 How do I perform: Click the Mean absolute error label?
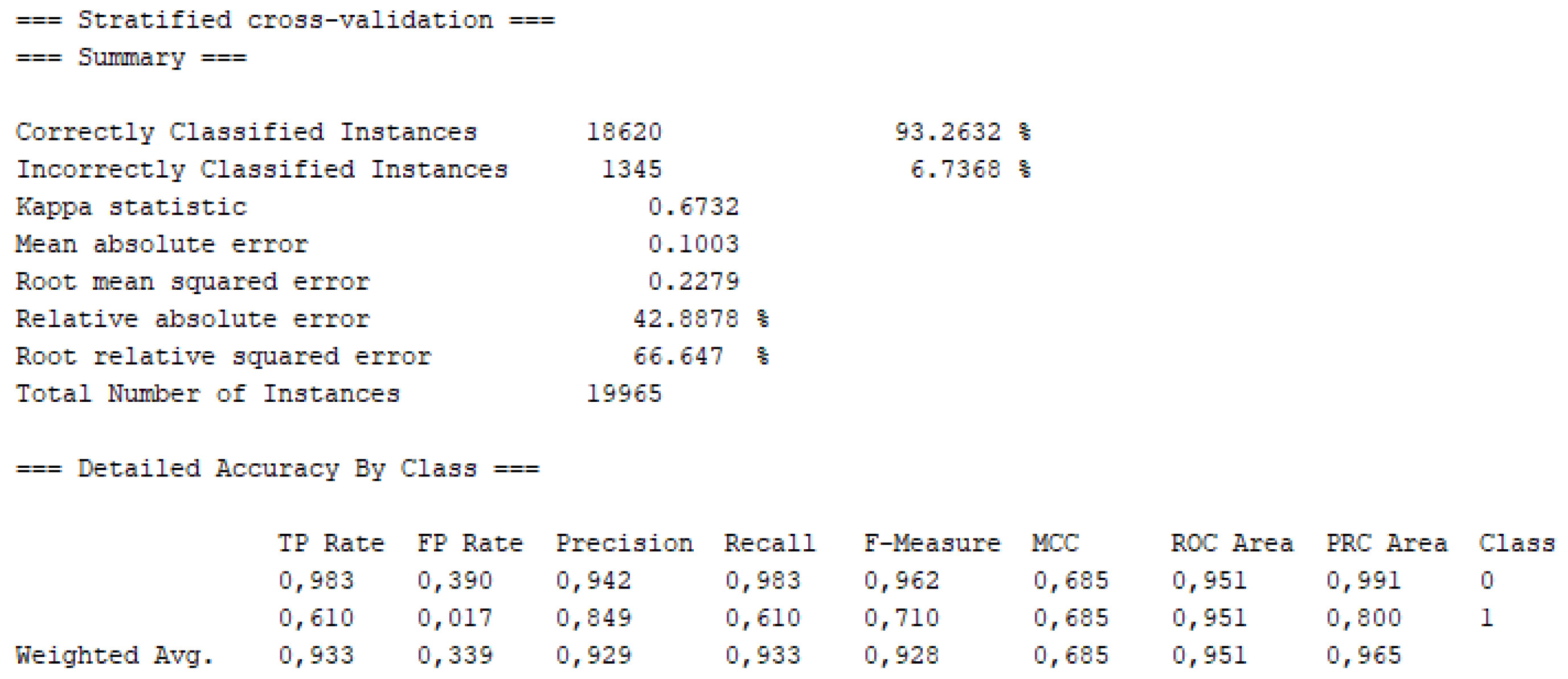162,245
